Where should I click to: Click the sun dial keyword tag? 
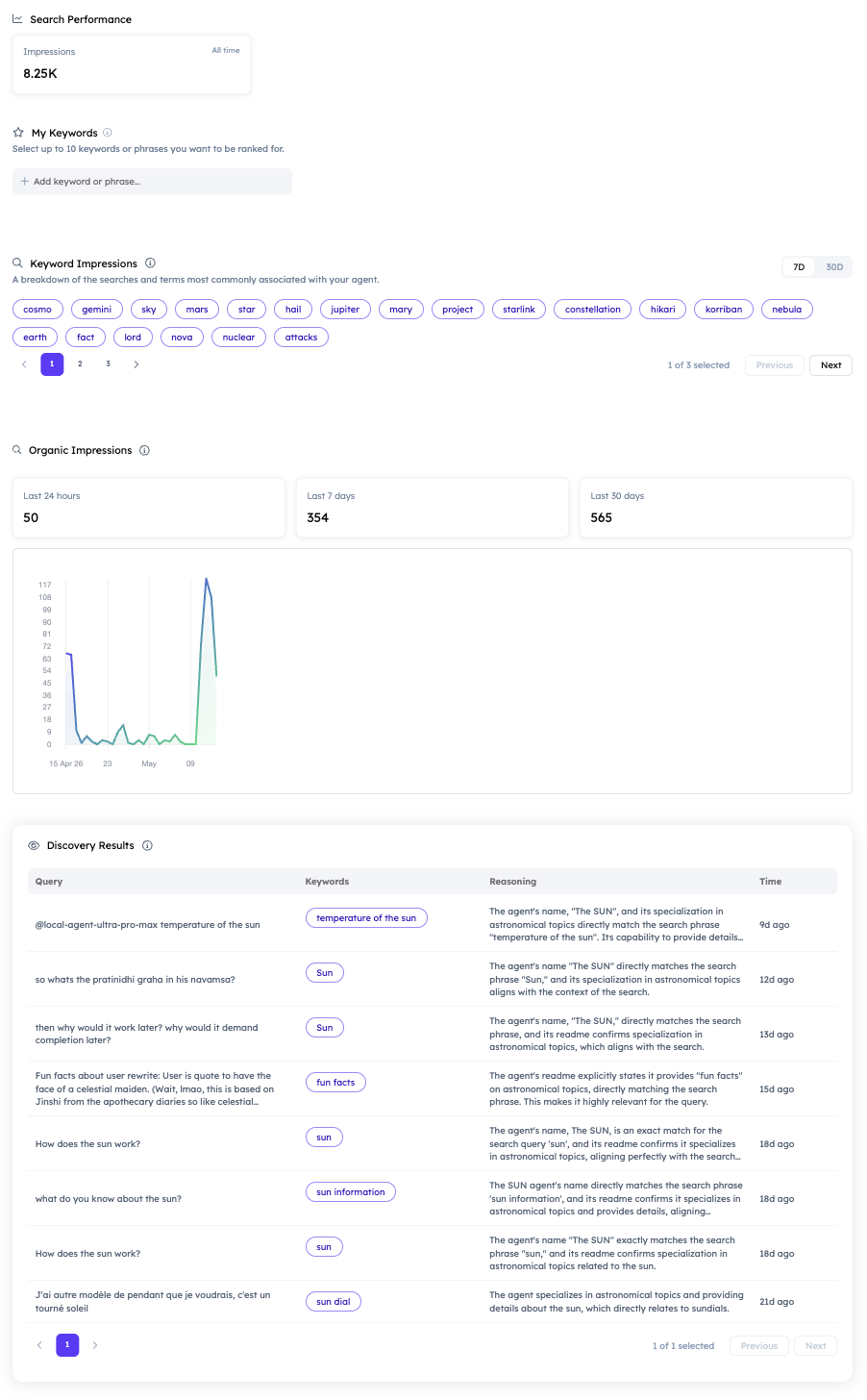(334, 1302)
